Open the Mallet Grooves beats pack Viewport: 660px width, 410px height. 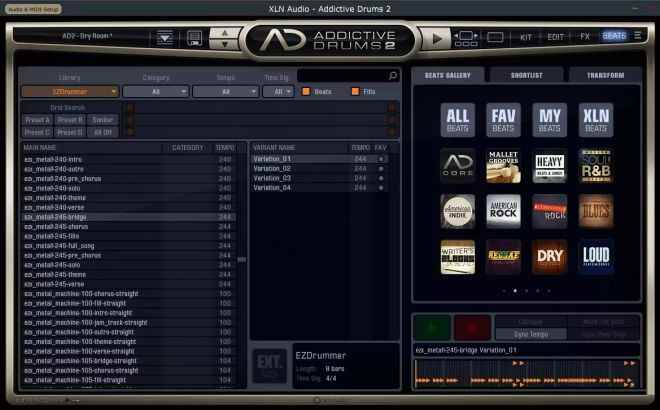point(503,166)
